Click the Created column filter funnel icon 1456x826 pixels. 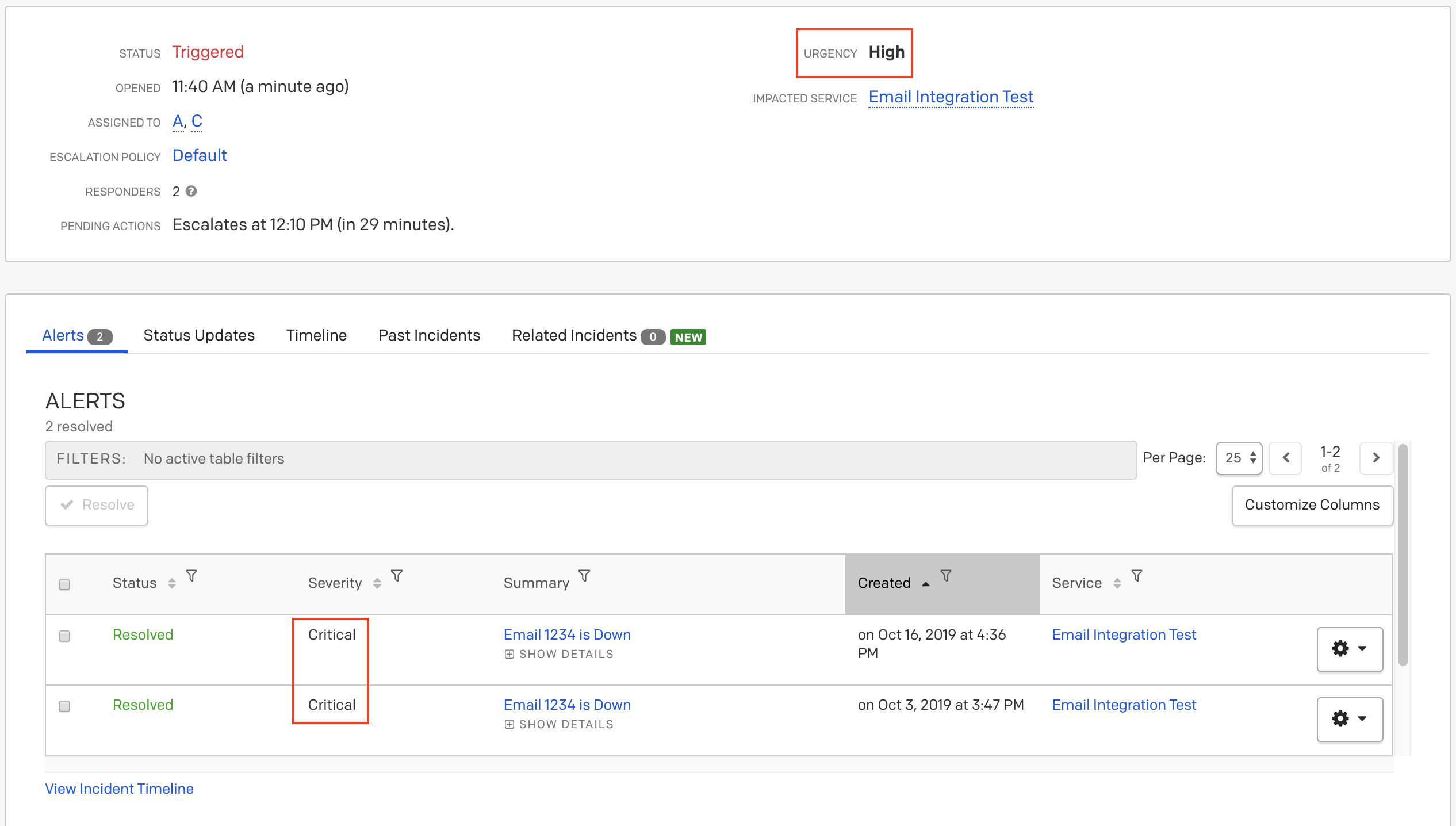[x=946, y=575]
